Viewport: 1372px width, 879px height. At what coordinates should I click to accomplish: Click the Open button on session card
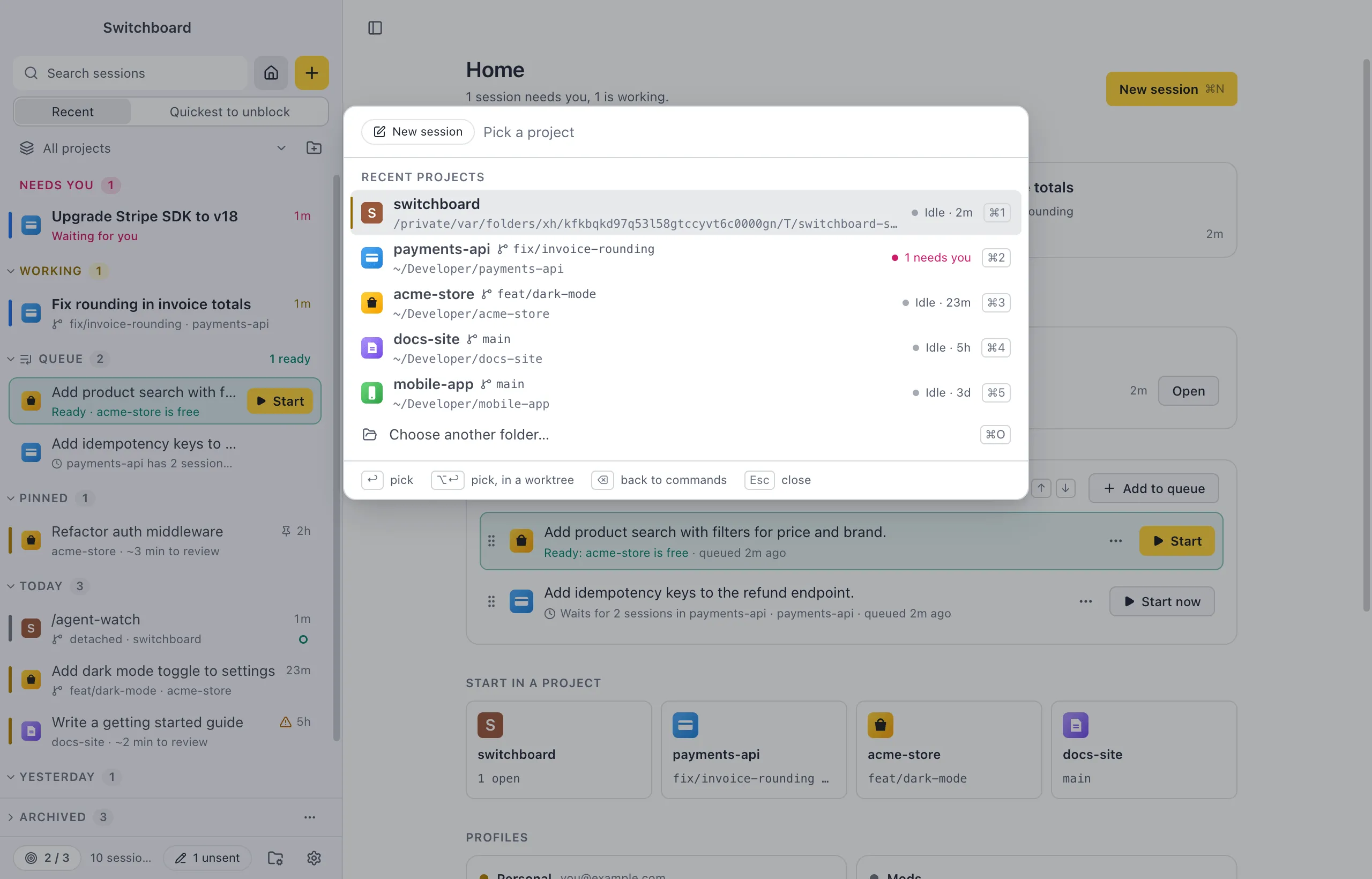click(x=1188, y=391)
